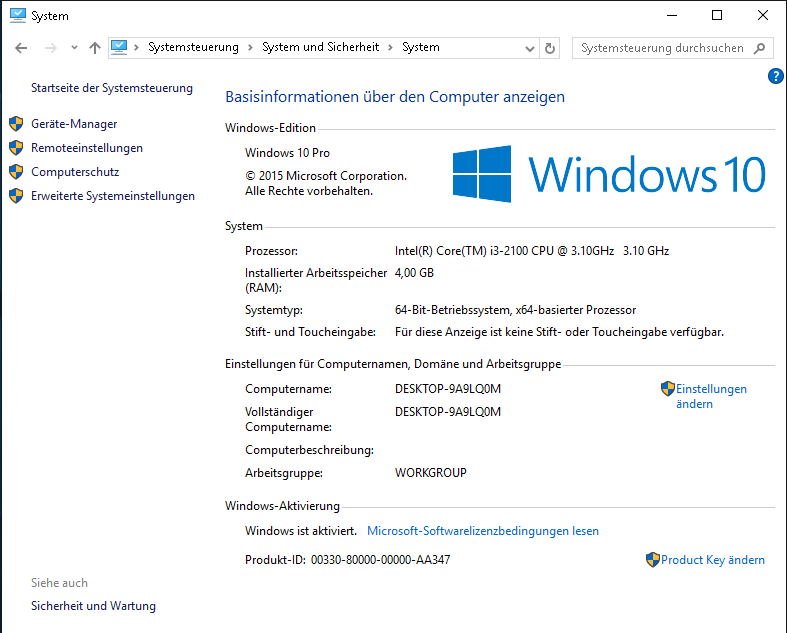This screenshot has height=633, width=787.
Task: Read Microsoft-Softwarelizenzbedingungen lesen link
Action: tap(483, 531)
